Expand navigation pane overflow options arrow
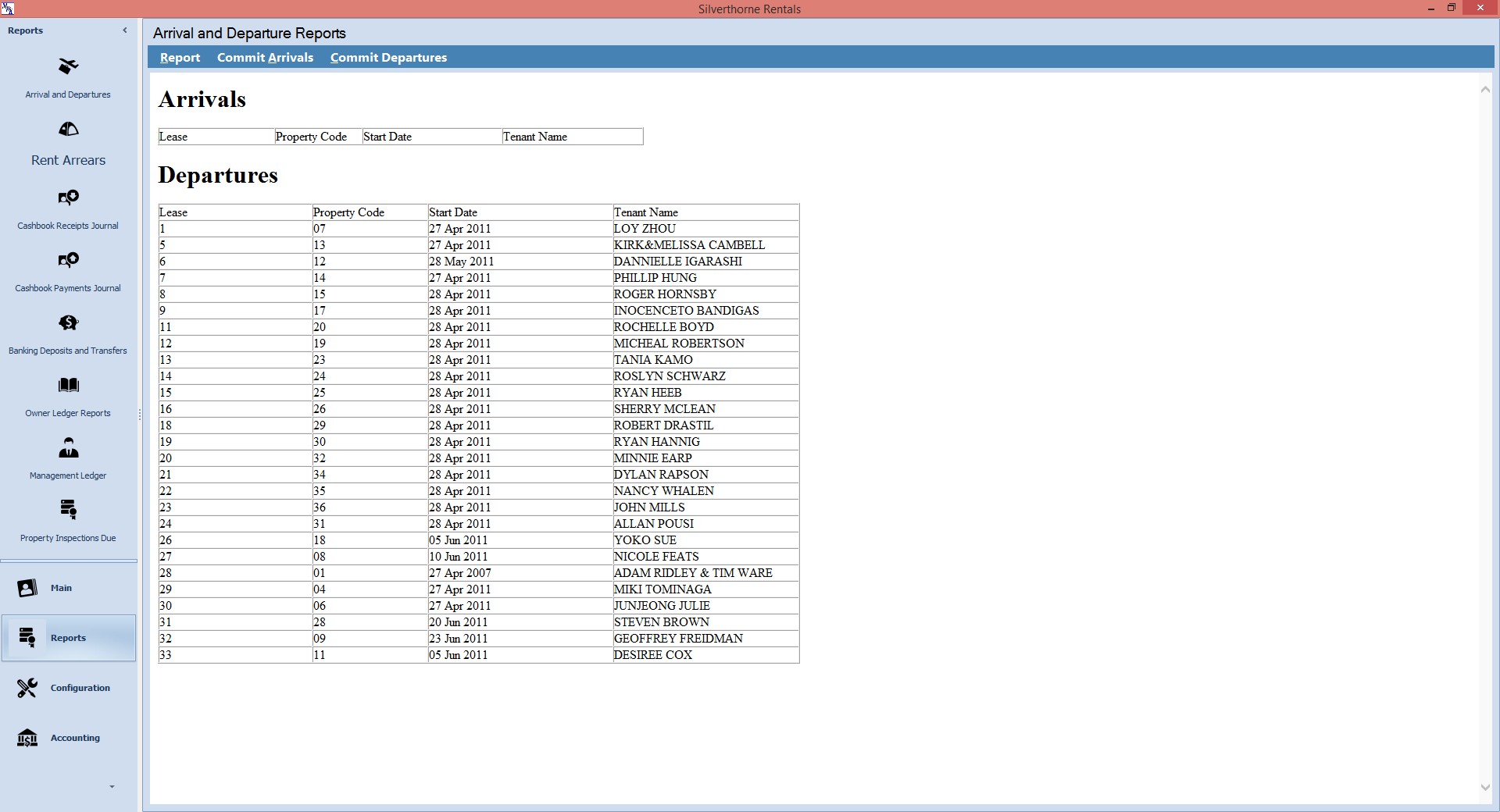This screenshot has height=812, width=1500. pos(112,787)
